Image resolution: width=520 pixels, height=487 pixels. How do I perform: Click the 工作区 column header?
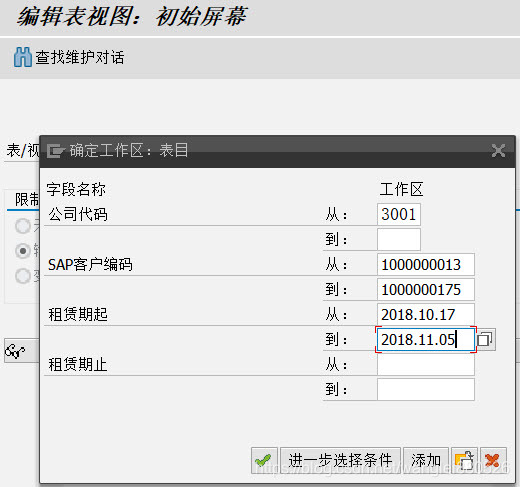pos(401,189)
